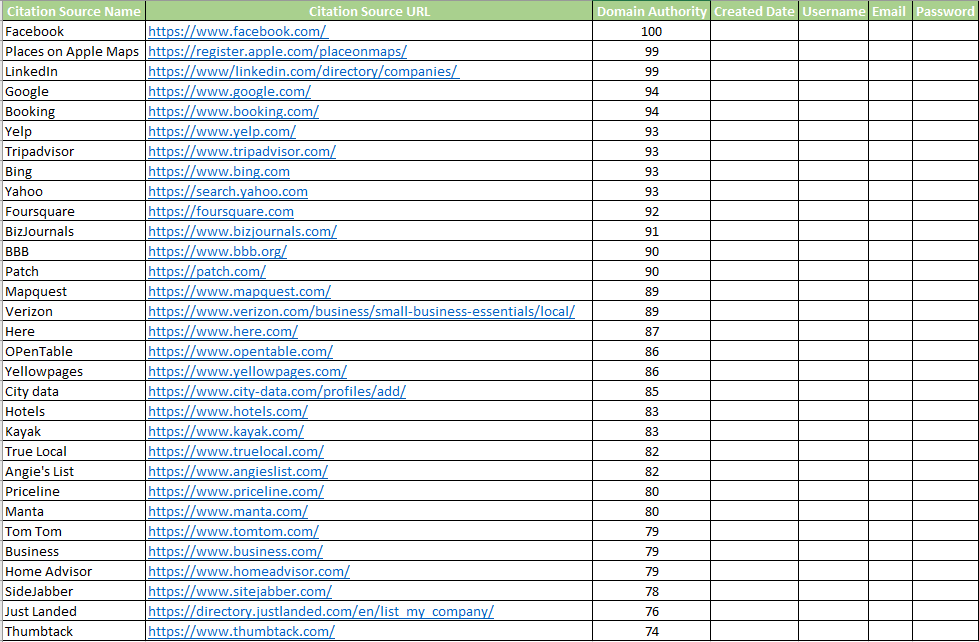Open the bing.com link
The height and width of the screenshot is (642, 979).
coord(219,171)
